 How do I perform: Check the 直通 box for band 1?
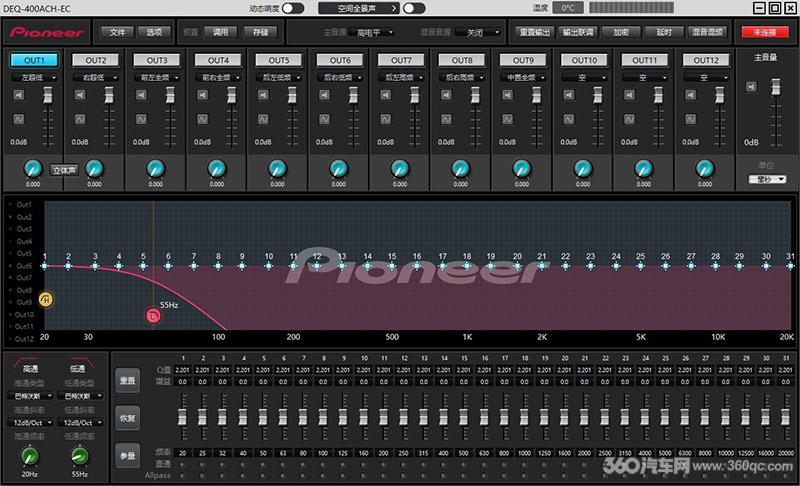point(183,465)
